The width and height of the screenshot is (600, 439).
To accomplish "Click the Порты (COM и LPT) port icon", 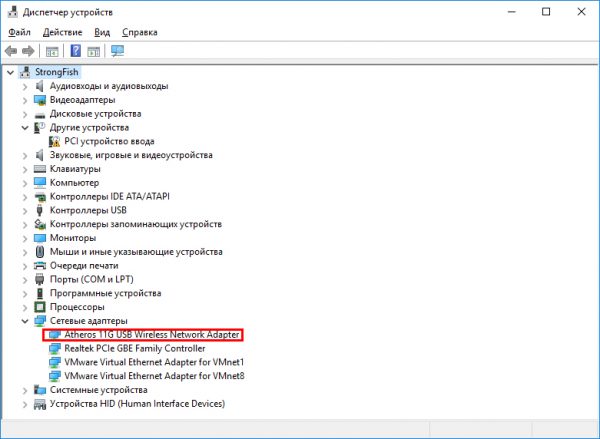I will click(x=39, y=279).
